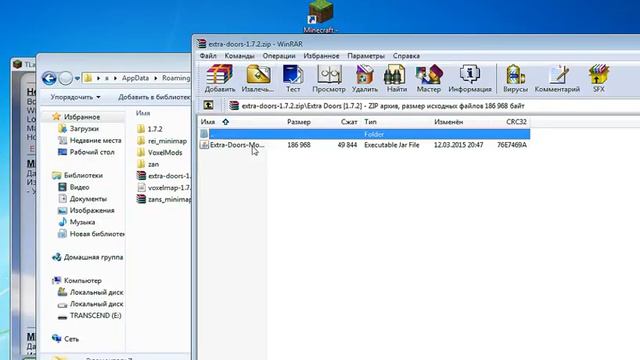Open the Информация (Info) toolbar icon
This screenshot has width=640, height=360.
(470, 78)
